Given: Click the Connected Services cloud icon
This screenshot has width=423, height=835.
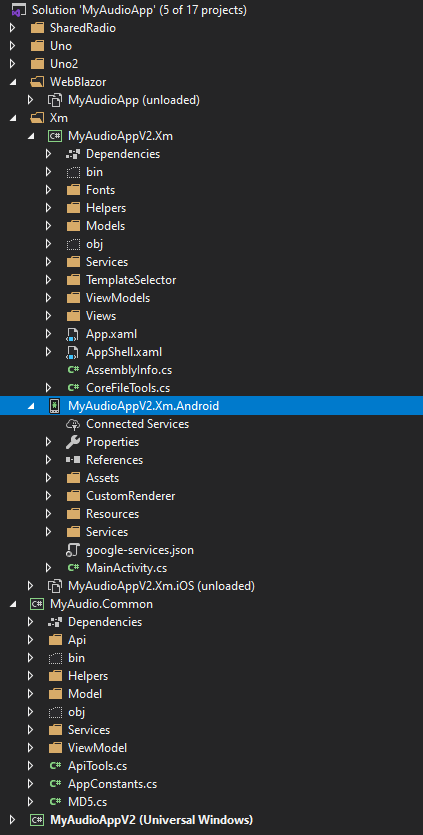Looking at the screenshot, I should (x=72, y=424).
